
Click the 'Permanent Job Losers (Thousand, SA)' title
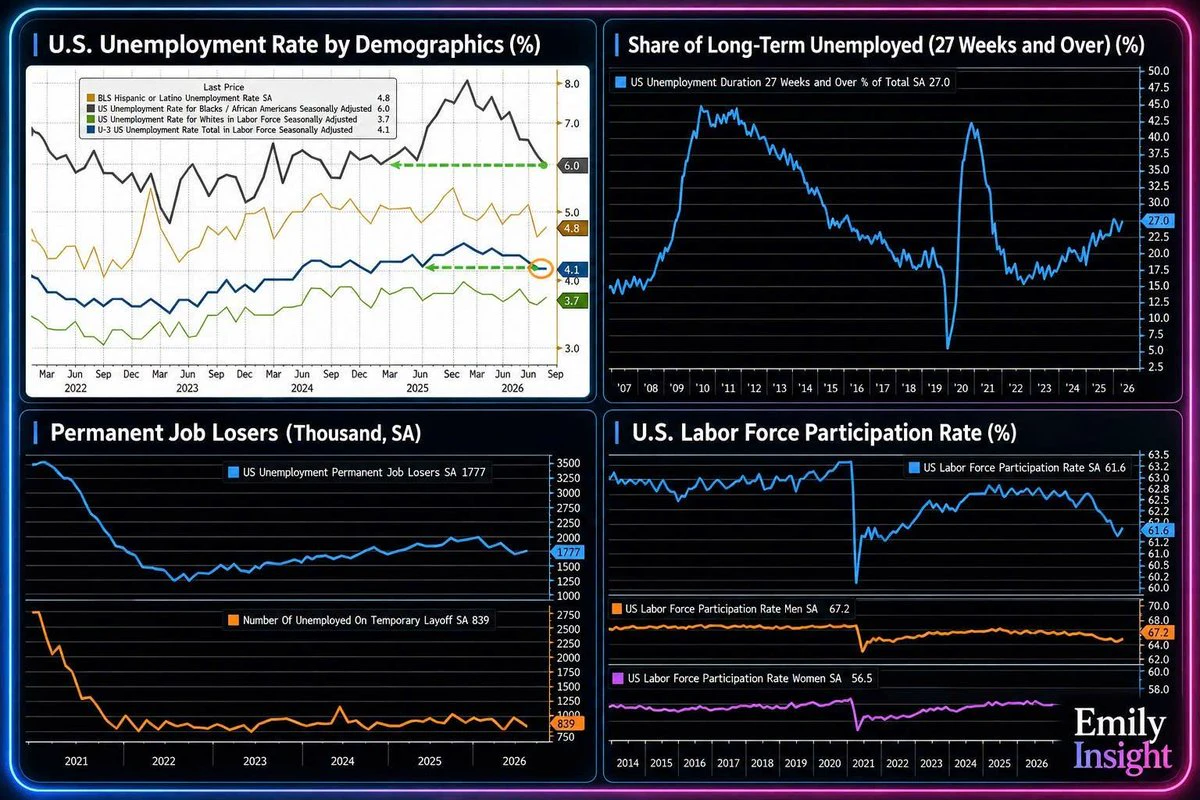pyautogui.click(x=235, y=433)
